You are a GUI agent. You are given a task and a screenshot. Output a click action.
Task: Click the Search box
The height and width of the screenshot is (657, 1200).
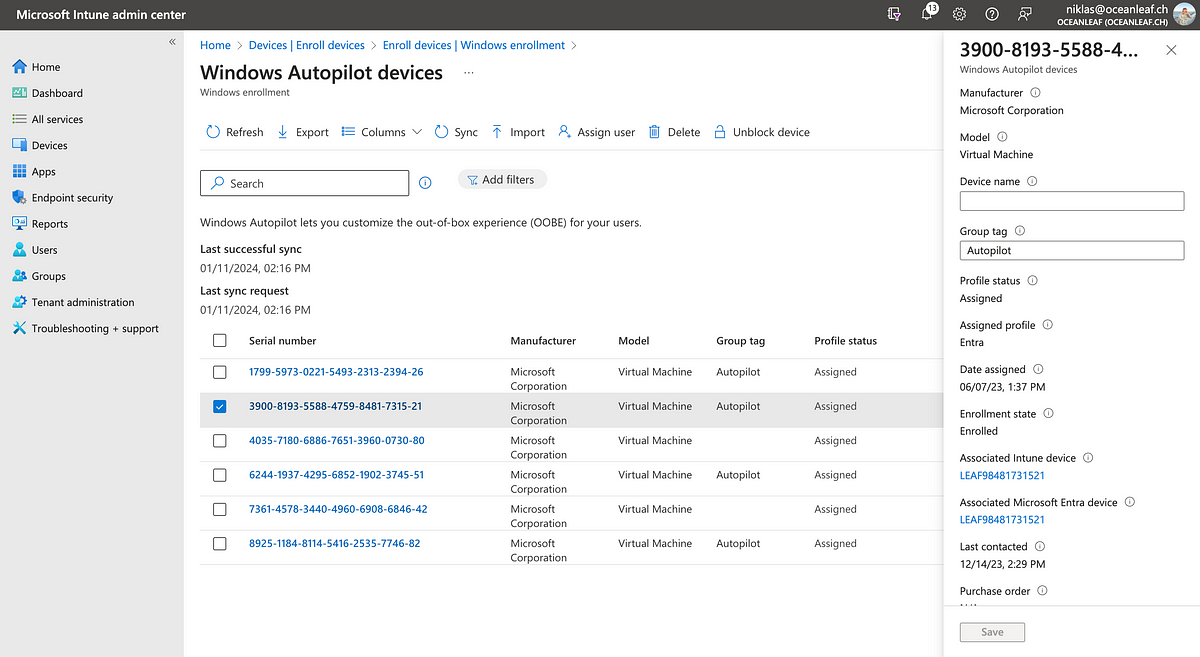click(305, 183)
